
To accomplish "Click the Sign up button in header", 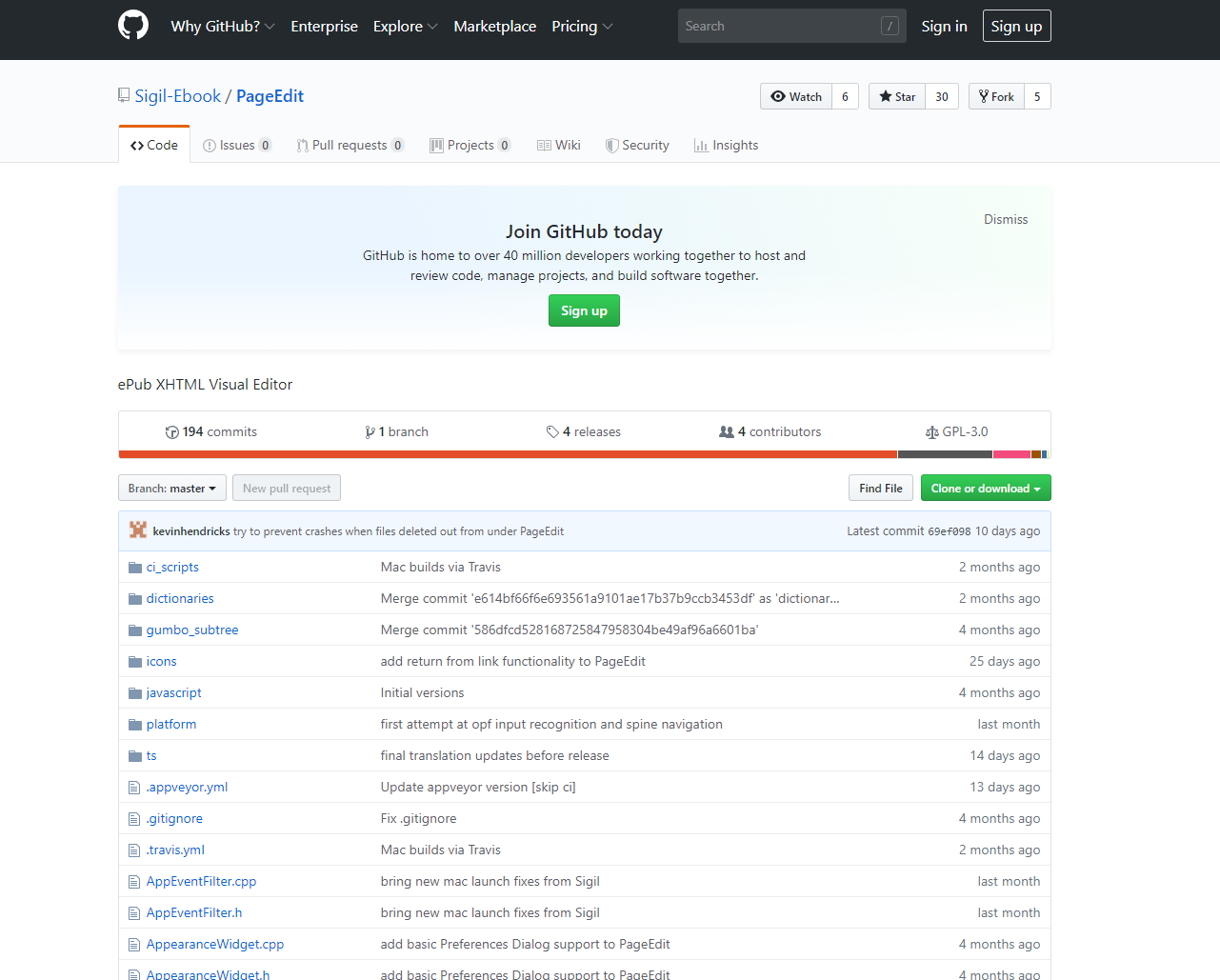I will 1016,26.
